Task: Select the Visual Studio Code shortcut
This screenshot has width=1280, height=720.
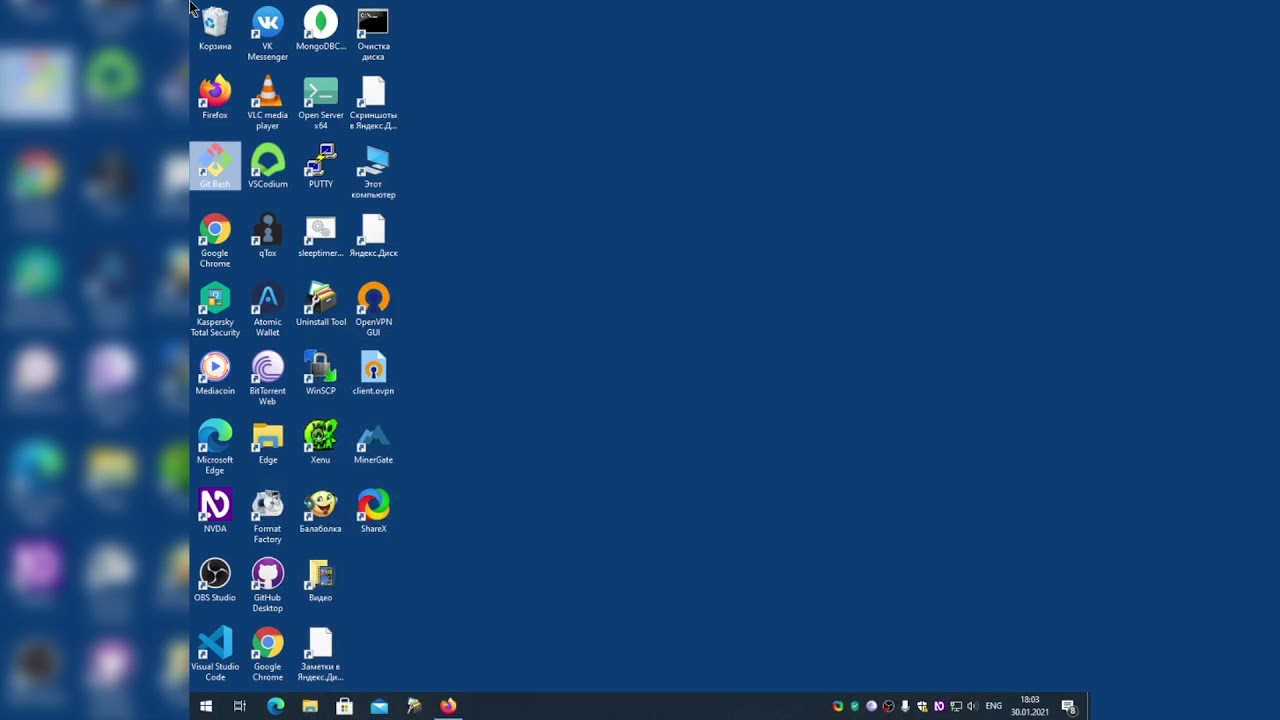Action: coord(215,655)
